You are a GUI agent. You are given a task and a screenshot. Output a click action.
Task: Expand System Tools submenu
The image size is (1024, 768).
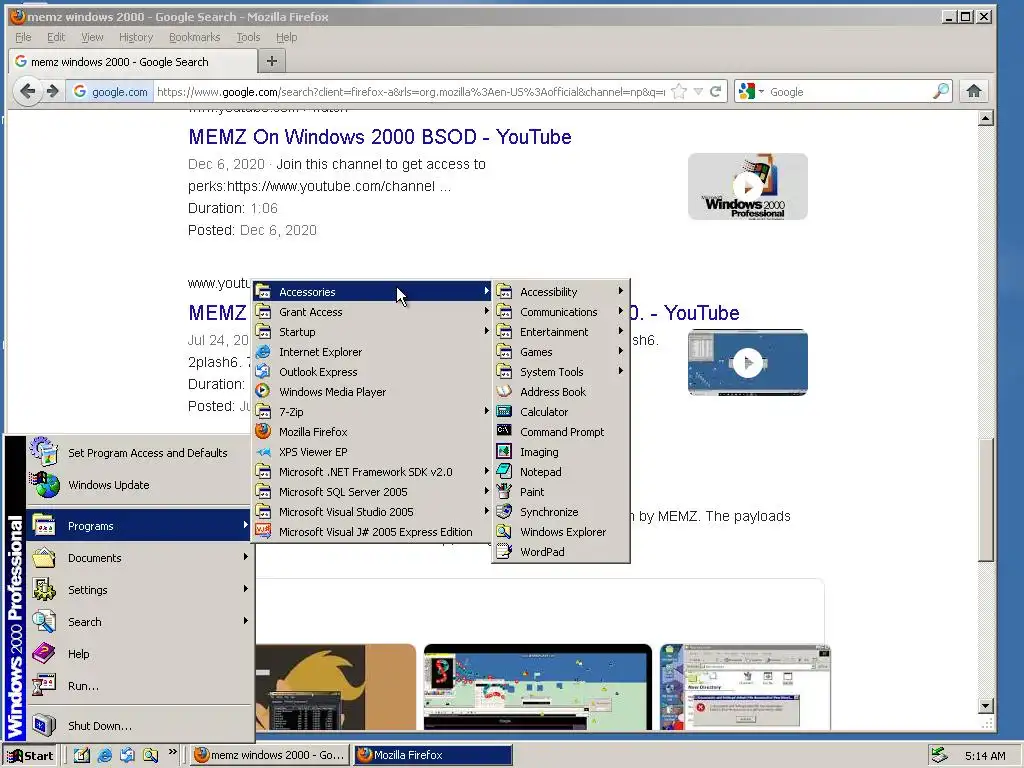(560, 372)
